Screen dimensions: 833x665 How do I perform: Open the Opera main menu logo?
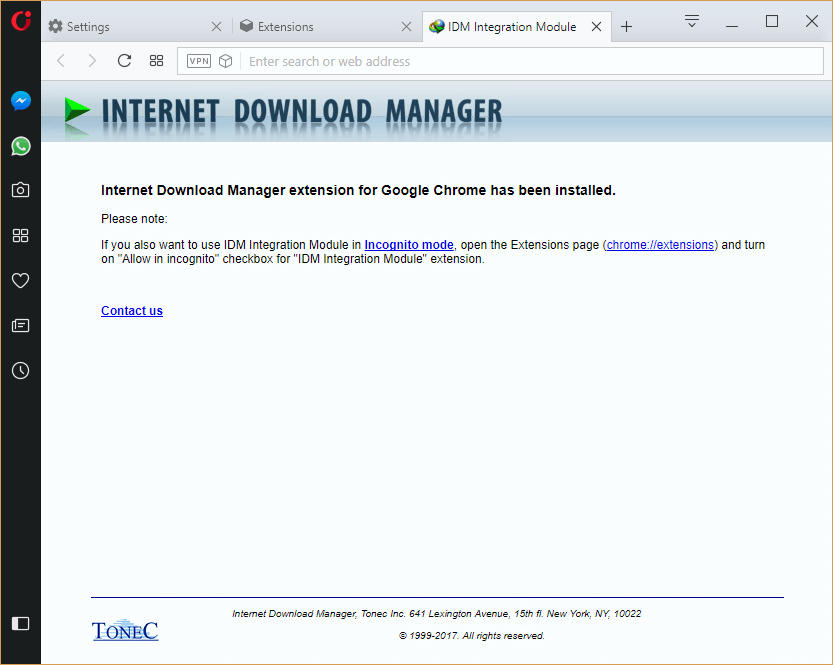tap(21, 21)
